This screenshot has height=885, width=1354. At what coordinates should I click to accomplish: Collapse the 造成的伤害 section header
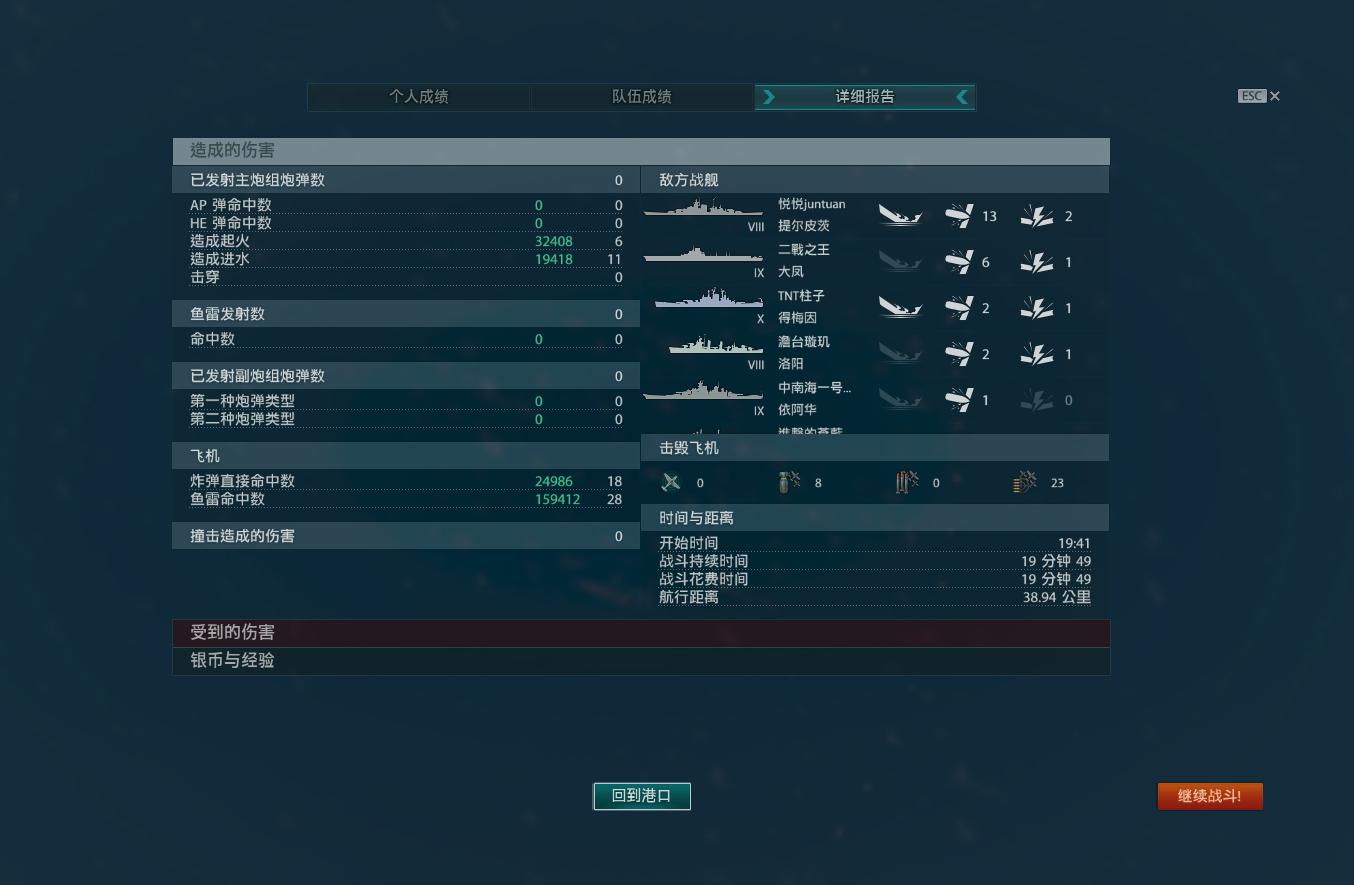[x=641, y=151]
